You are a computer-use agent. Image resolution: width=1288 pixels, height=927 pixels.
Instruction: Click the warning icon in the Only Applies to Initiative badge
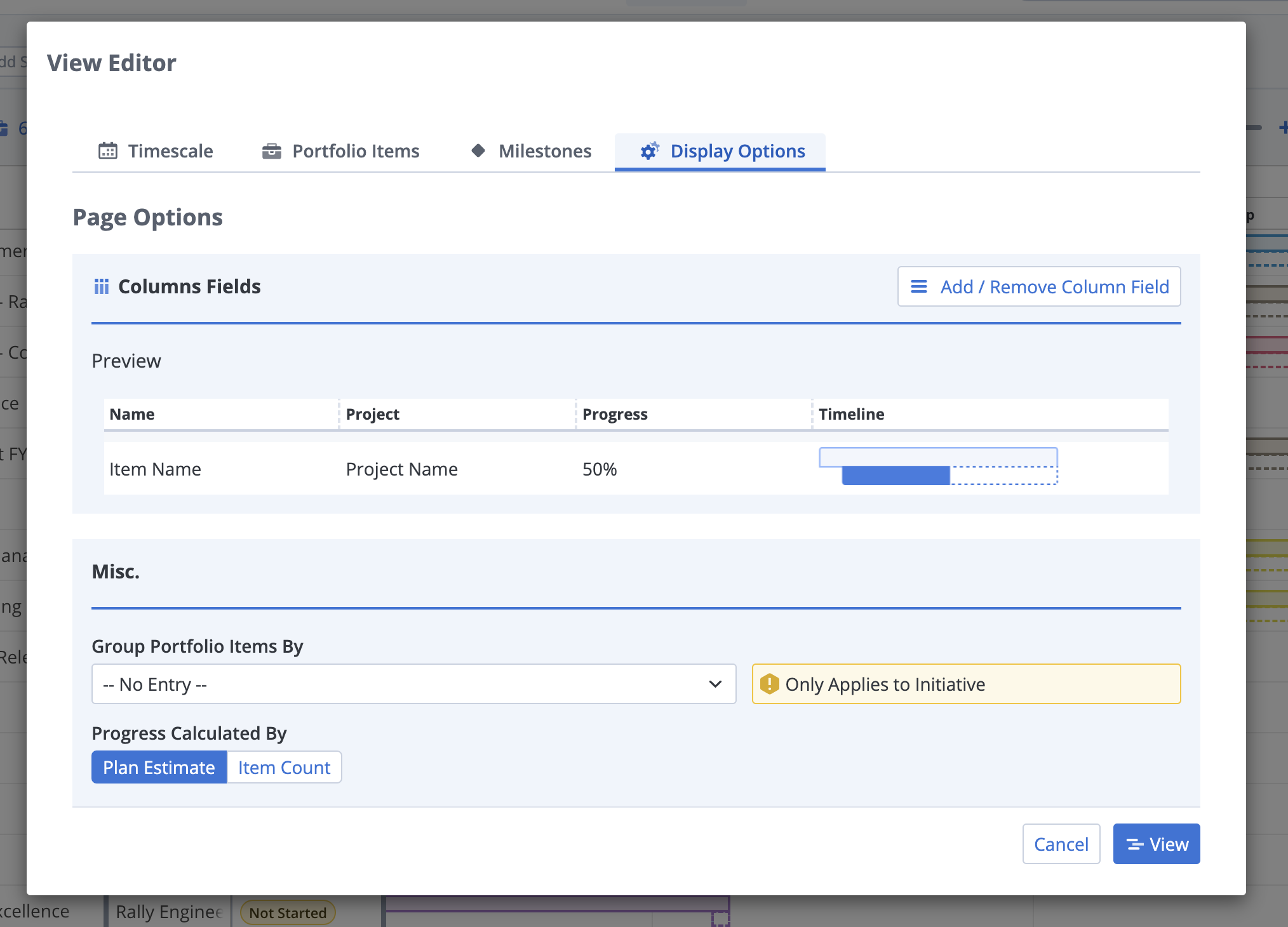coord(770,684)
